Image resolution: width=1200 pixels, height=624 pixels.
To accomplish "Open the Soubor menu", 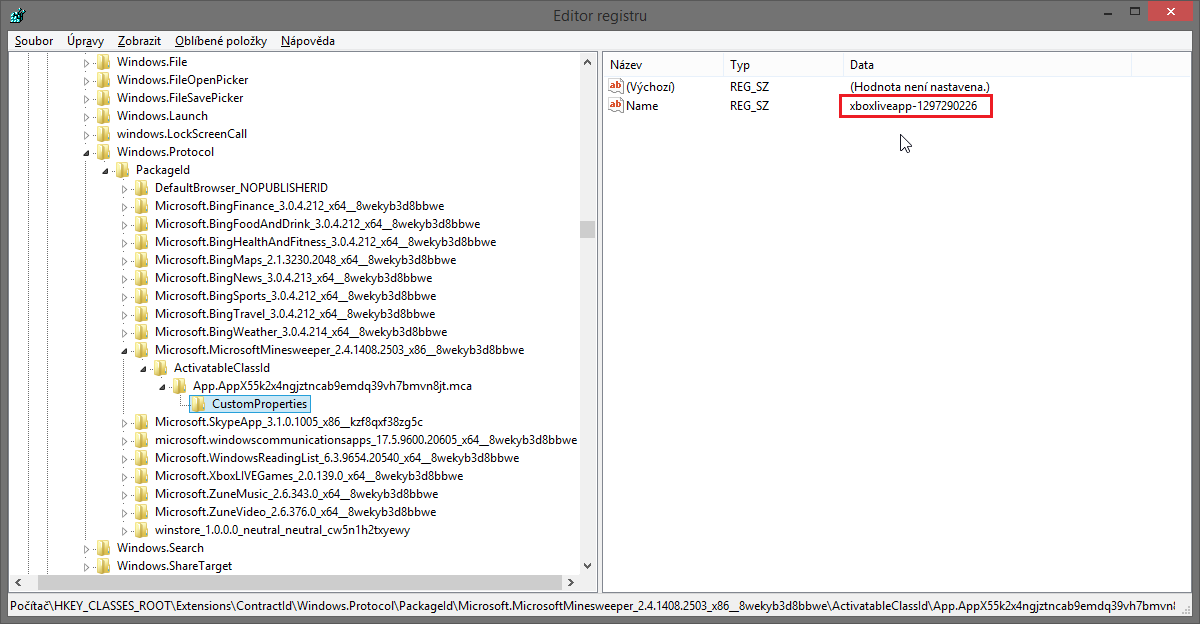I will coord(34,41).
